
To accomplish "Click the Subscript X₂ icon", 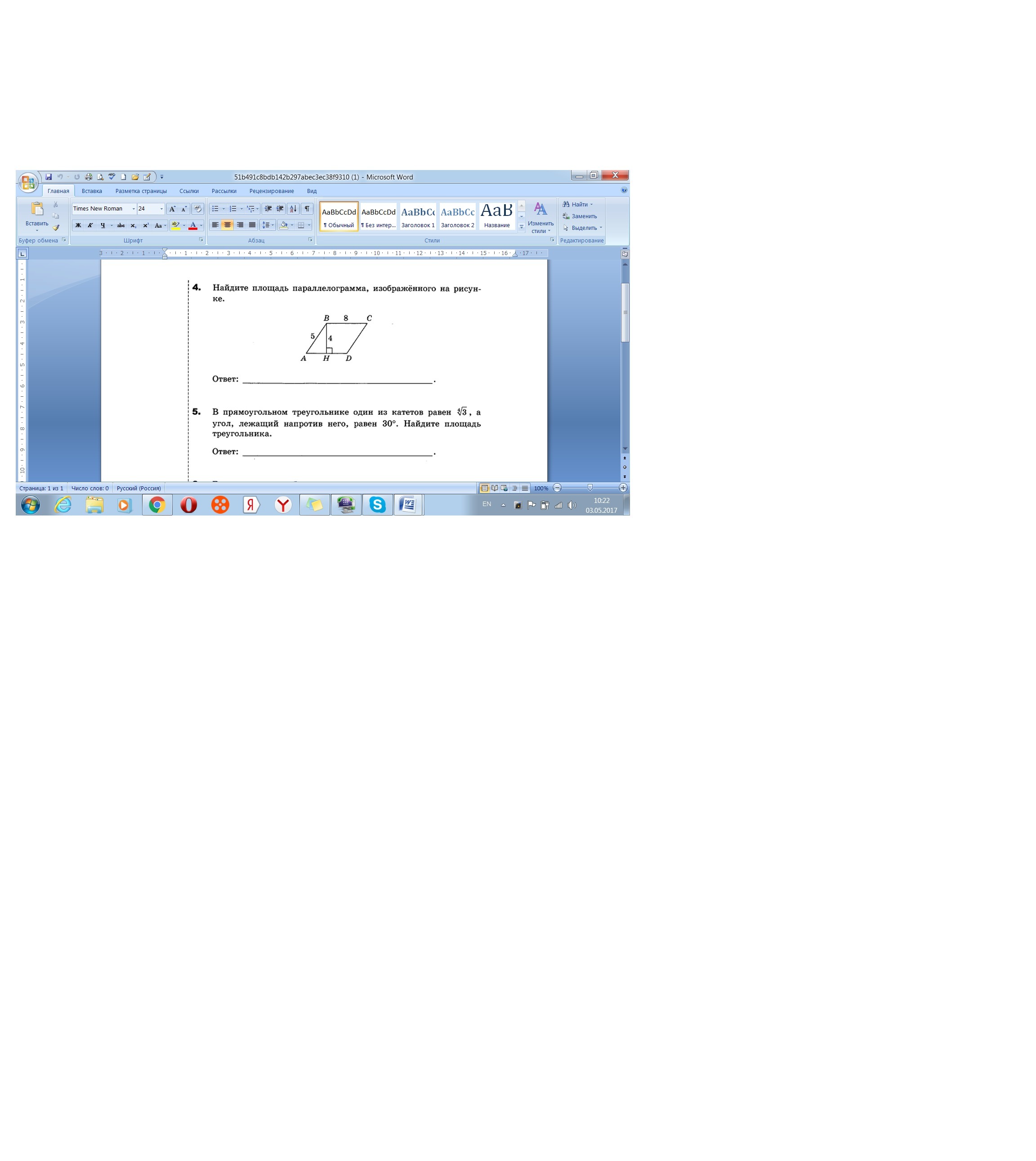I will point(133,225).
